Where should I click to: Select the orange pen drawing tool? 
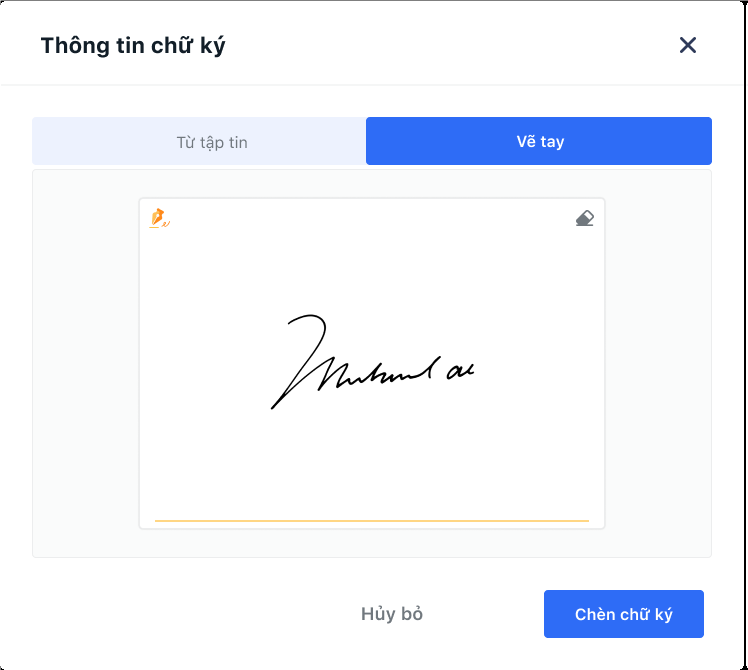159,218
